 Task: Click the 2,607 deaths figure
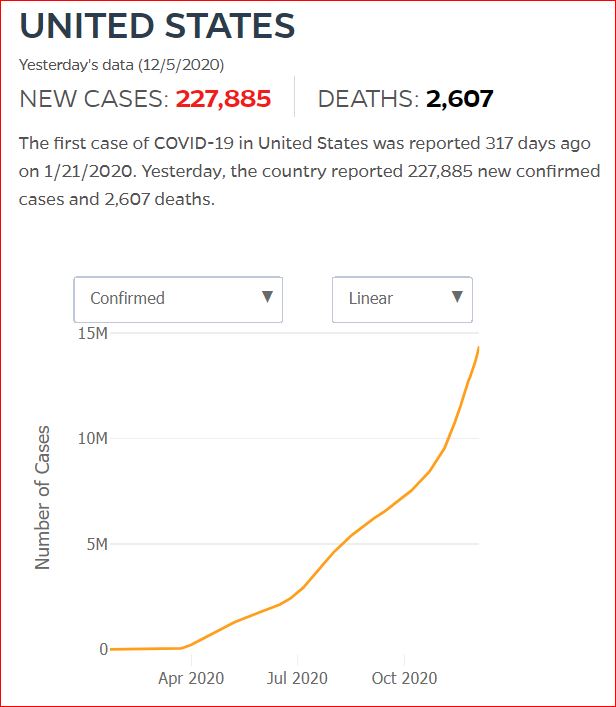(x=460, y=99)
